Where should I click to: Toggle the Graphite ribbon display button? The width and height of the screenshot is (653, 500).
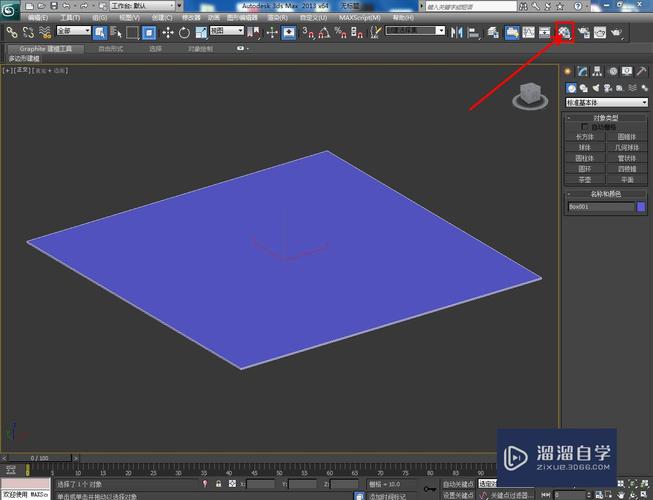point(512,32)
